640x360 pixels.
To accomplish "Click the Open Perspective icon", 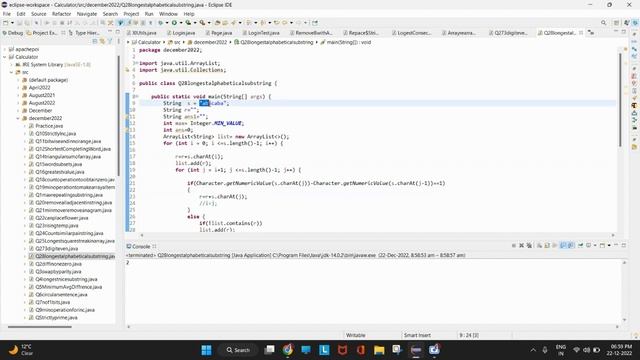I will [x=617, y=23].
